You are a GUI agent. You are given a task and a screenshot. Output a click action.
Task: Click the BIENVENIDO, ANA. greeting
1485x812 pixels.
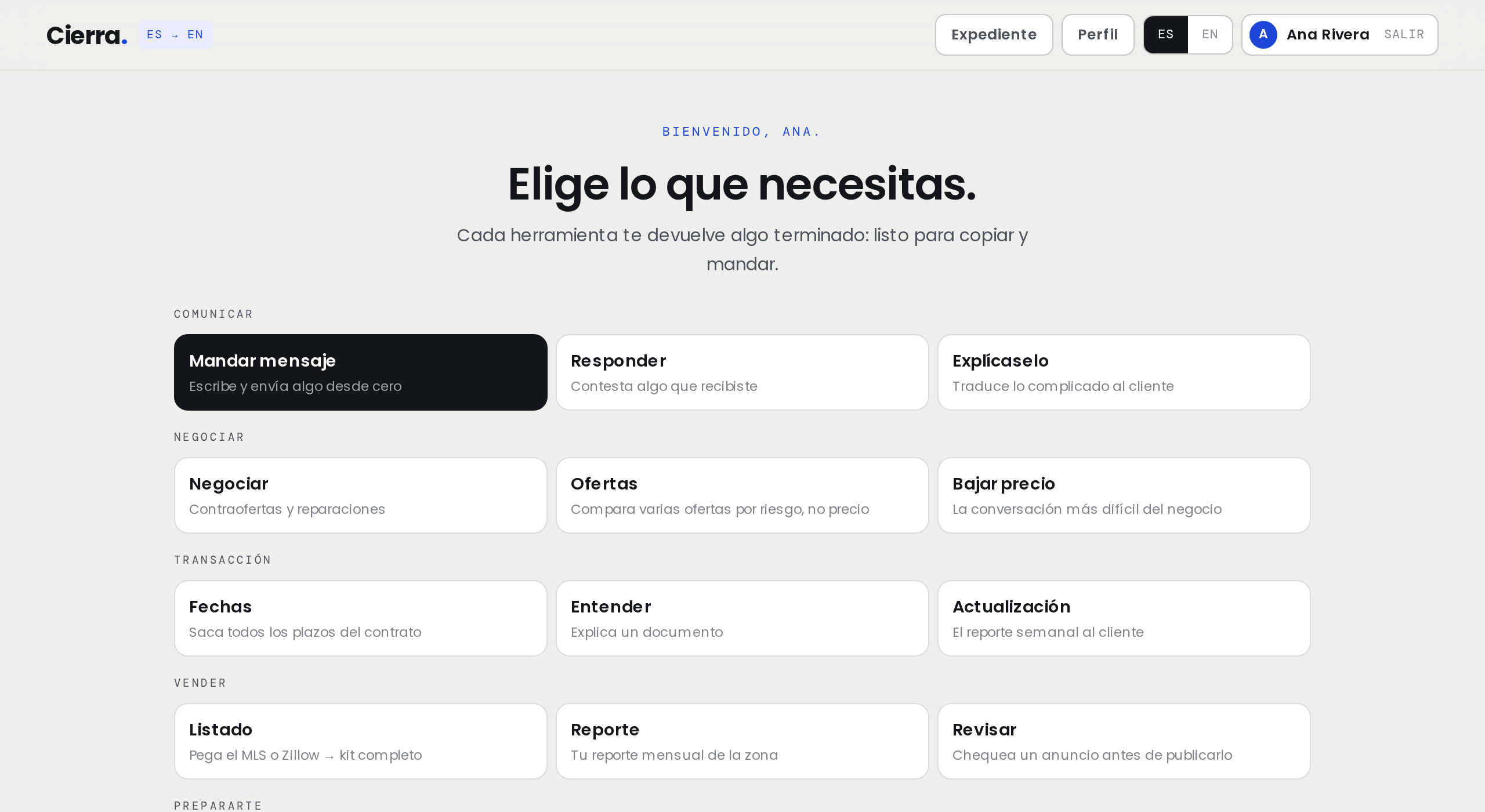click(x=742, y=132)
